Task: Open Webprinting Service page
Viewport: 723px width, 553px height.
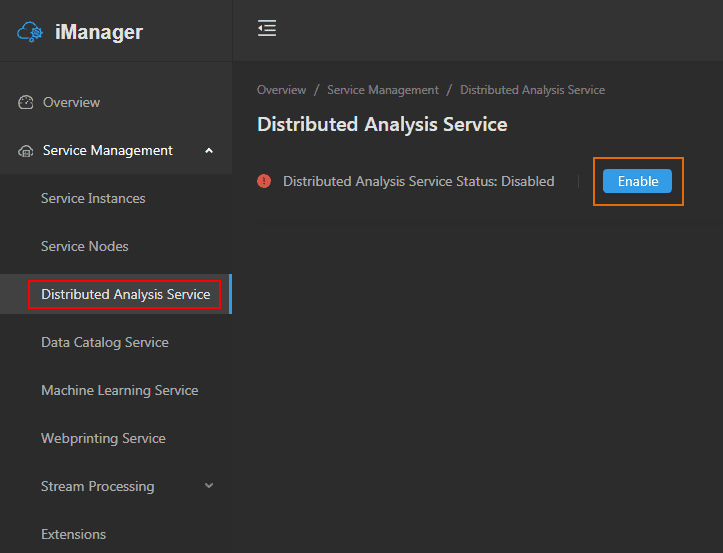Action: (x=103, y=438)
